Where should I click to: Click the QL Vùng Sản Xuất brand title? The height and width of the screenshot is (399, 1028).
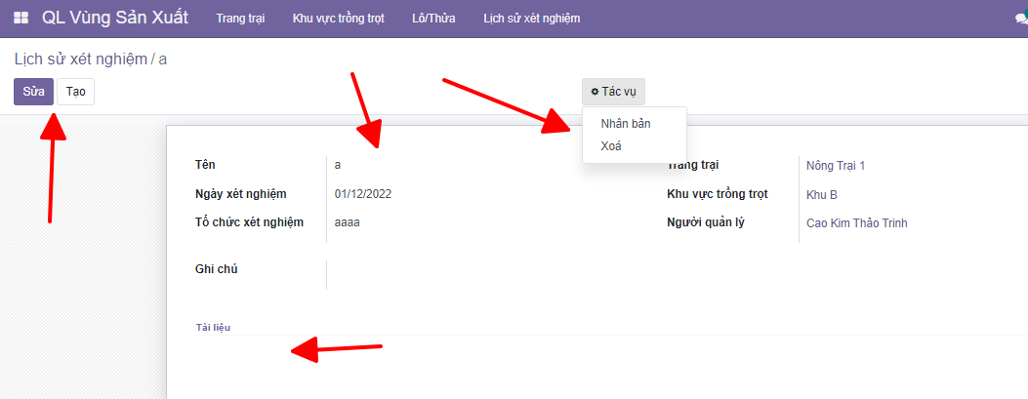(x=115, y=18)
